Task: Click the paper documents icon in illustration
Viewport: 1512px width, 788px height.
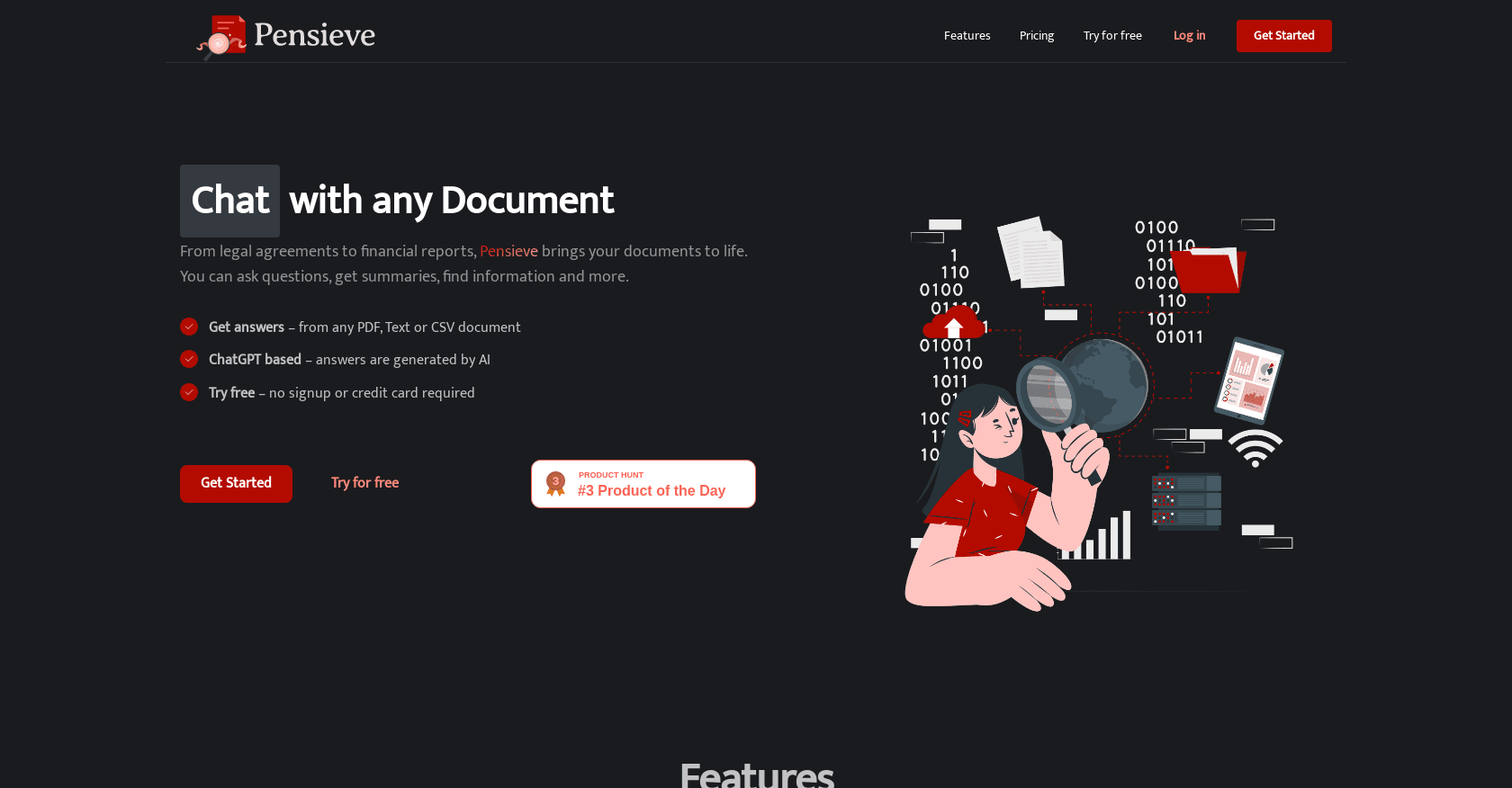Action: pos(1031,252)
